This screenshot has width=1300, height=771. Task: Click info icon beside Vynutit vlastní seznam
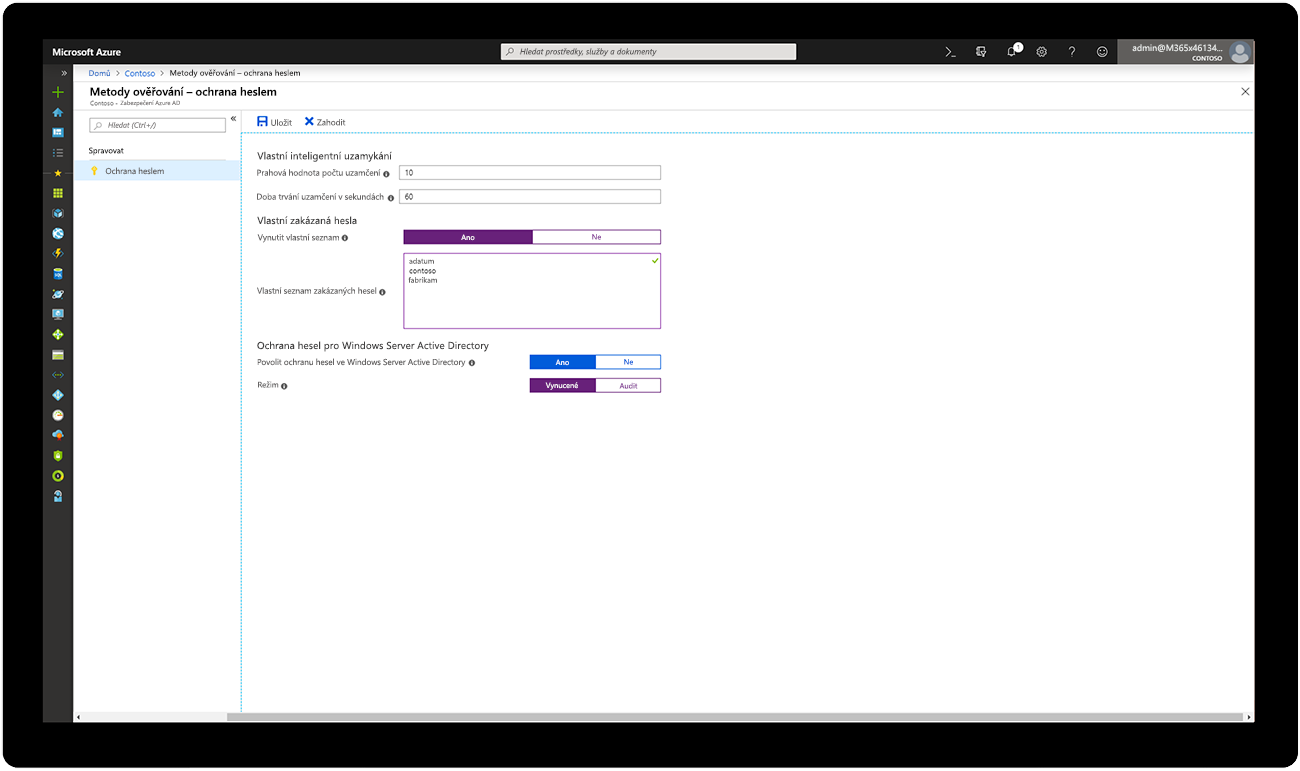(345, 238)
